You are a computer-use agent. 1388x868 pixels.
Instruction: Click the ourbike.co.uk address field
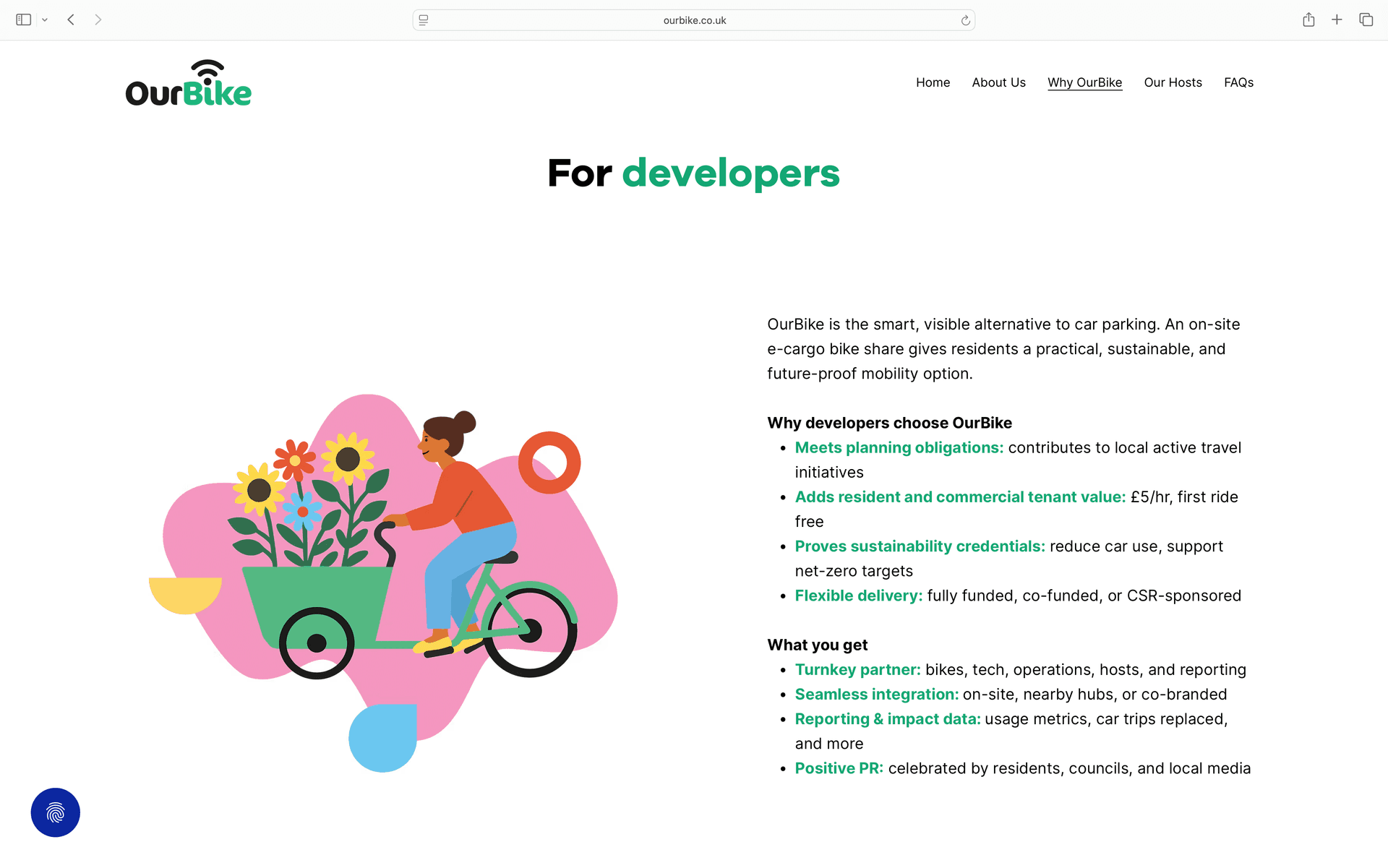point(694,20)
